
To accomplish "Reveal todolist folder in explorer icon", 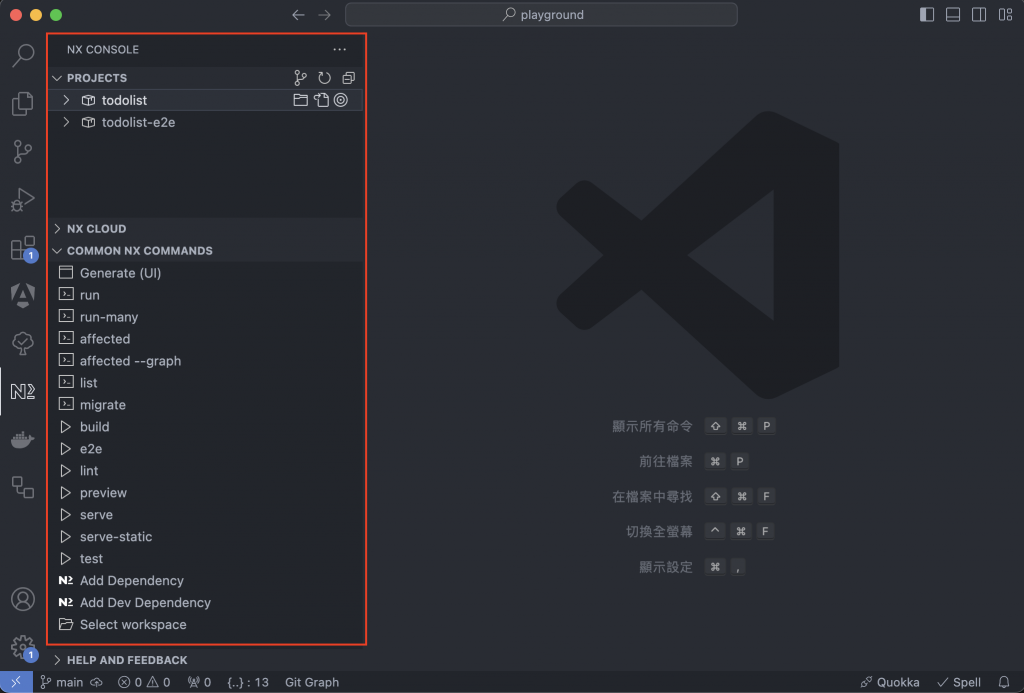I will [300, 100].
